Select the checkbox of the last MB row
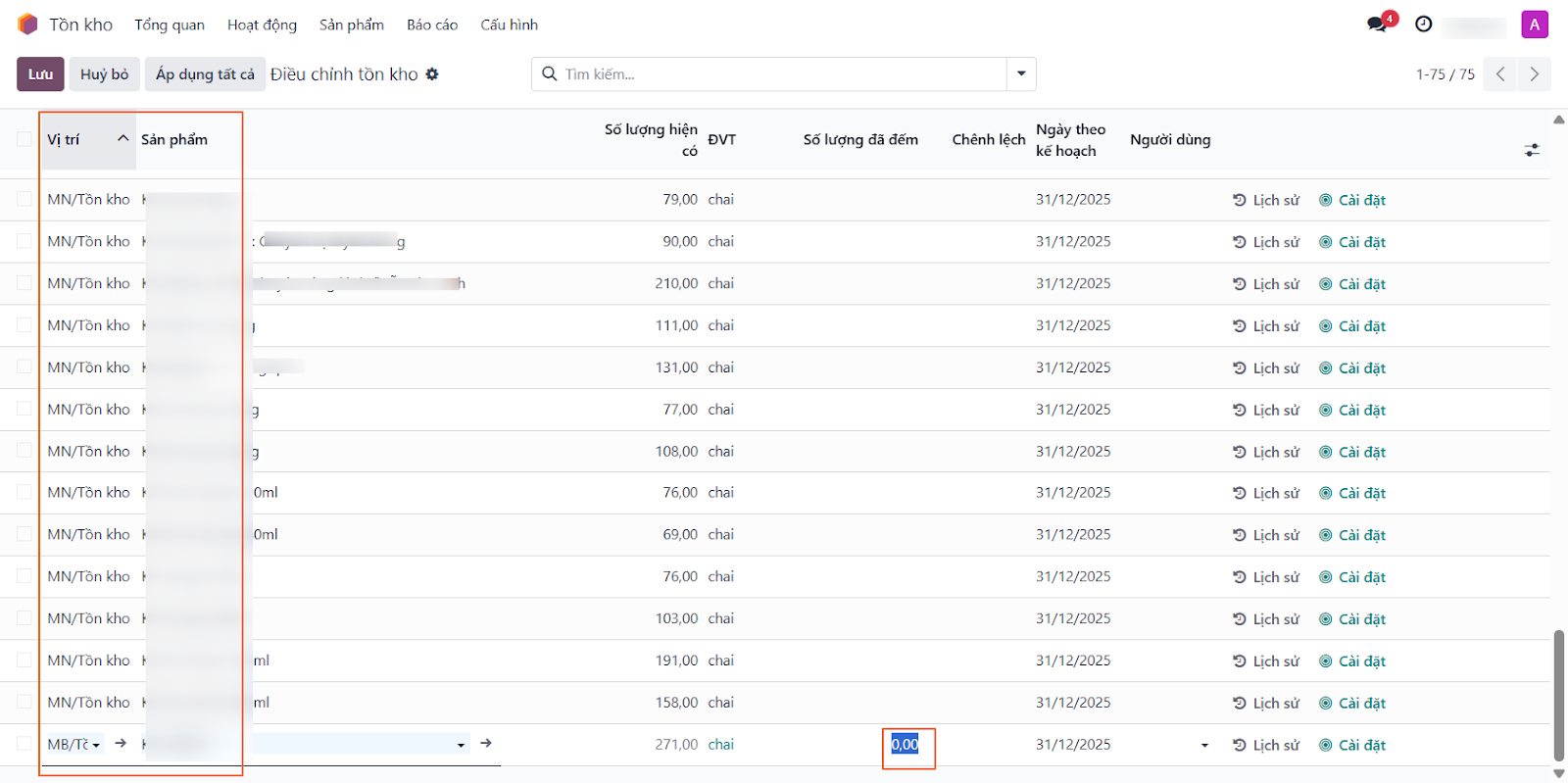 tap(24, 744)
